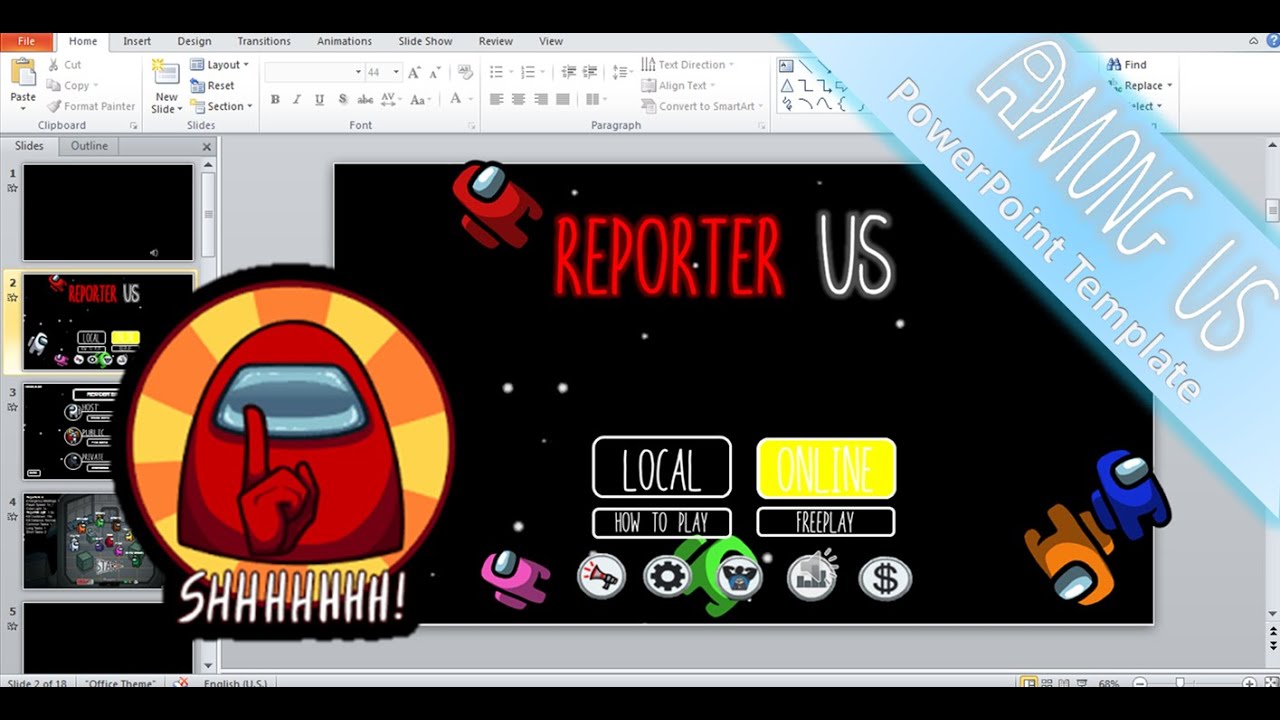The image size is (1280, 720).
Task: Toggle text Shadow effect
Action: click(x=343, y=100)
